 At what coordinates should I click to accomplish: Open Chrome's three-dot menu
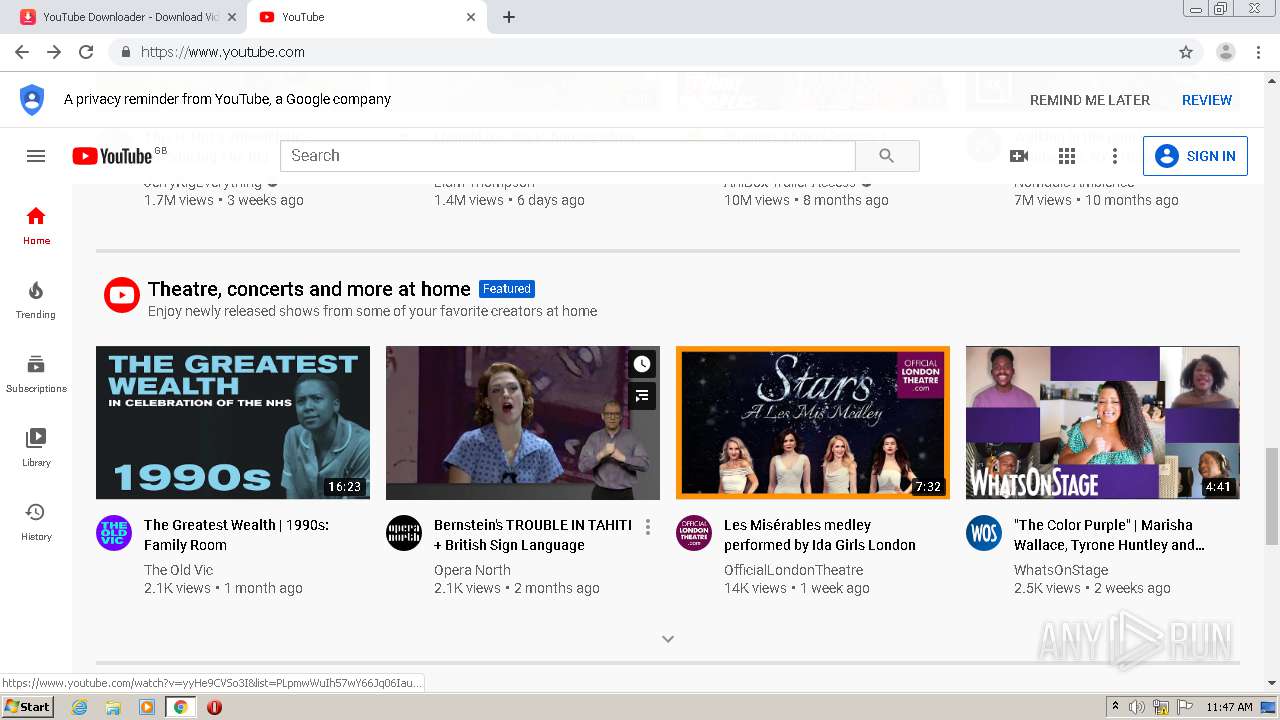(x=1258, y=52)
